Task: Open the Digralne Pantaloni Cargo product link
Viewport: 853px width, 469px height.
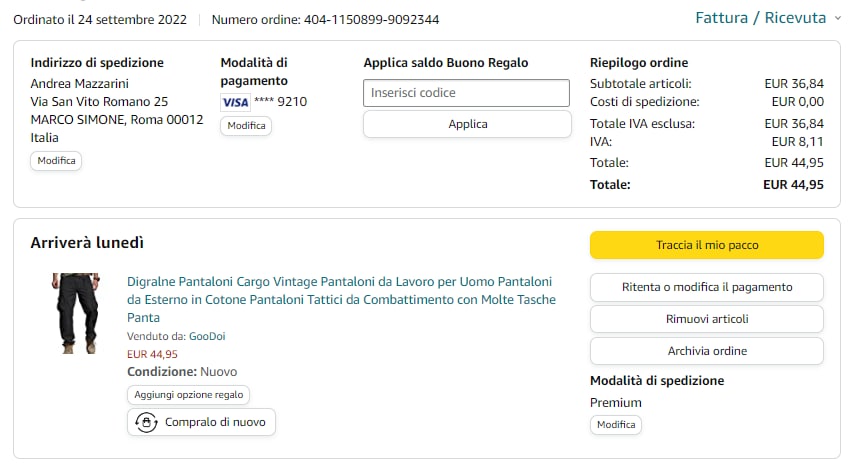Action: pyautogui.click(x=341, y=299)
